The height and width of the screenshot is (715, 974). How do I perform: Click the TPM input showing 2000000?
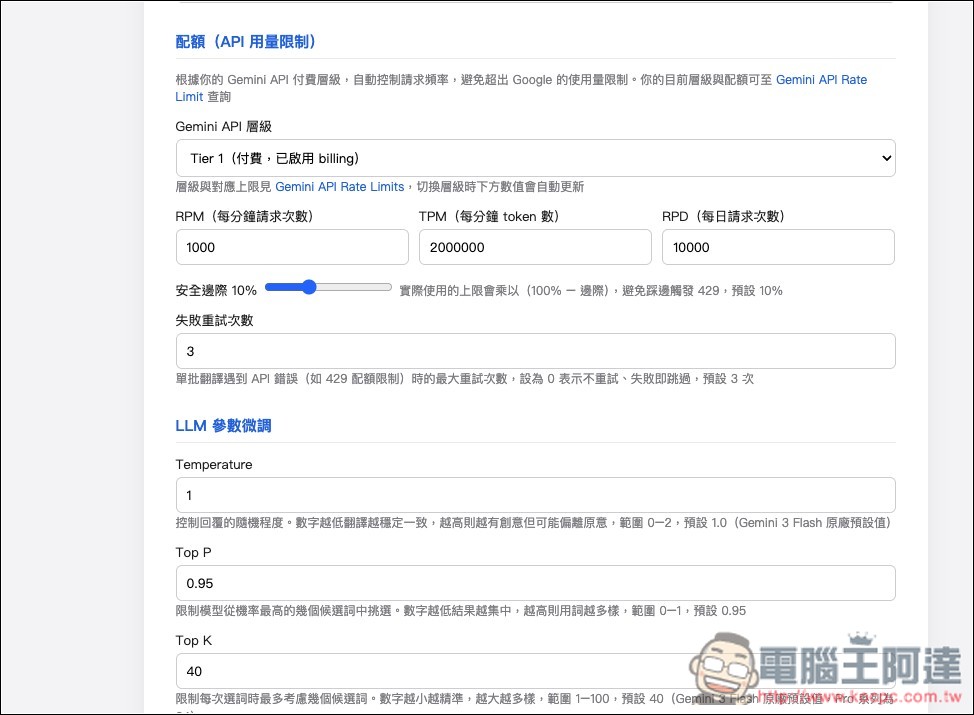[x=535, y=247]
